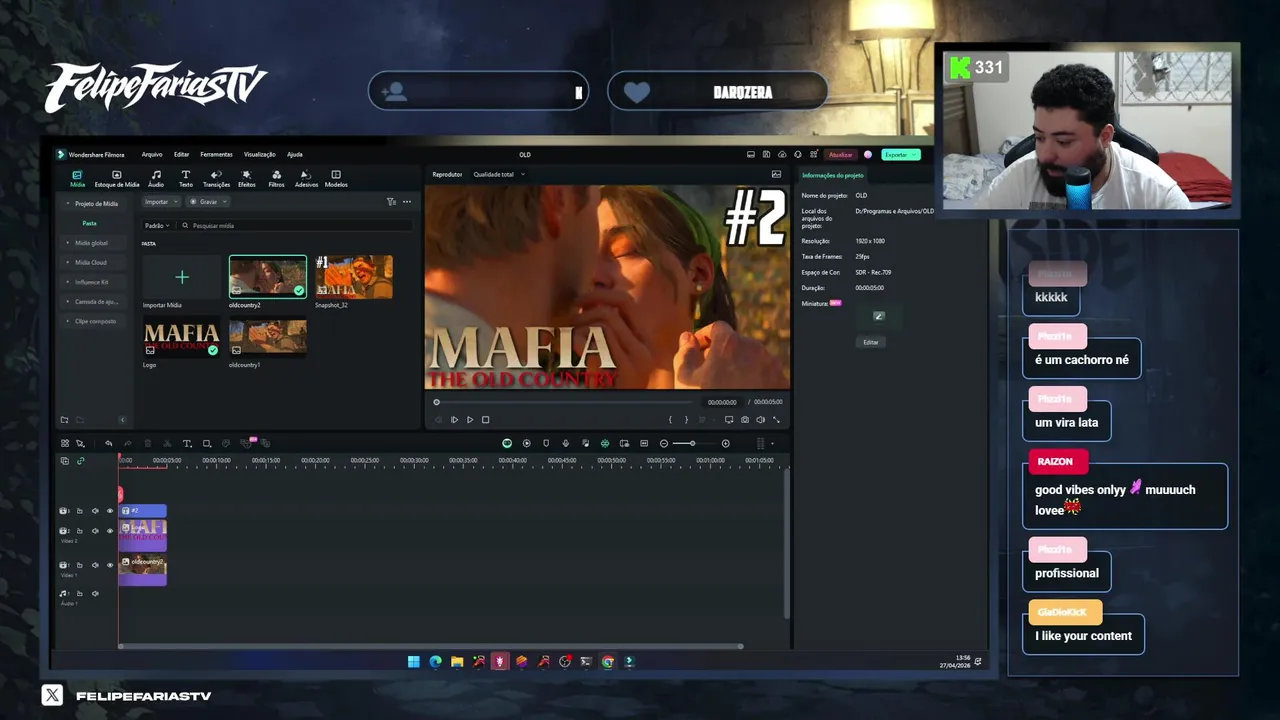Click the timeline Undo icon
Viewport: 1280px width, 720px height.
(x=108, y=443)
